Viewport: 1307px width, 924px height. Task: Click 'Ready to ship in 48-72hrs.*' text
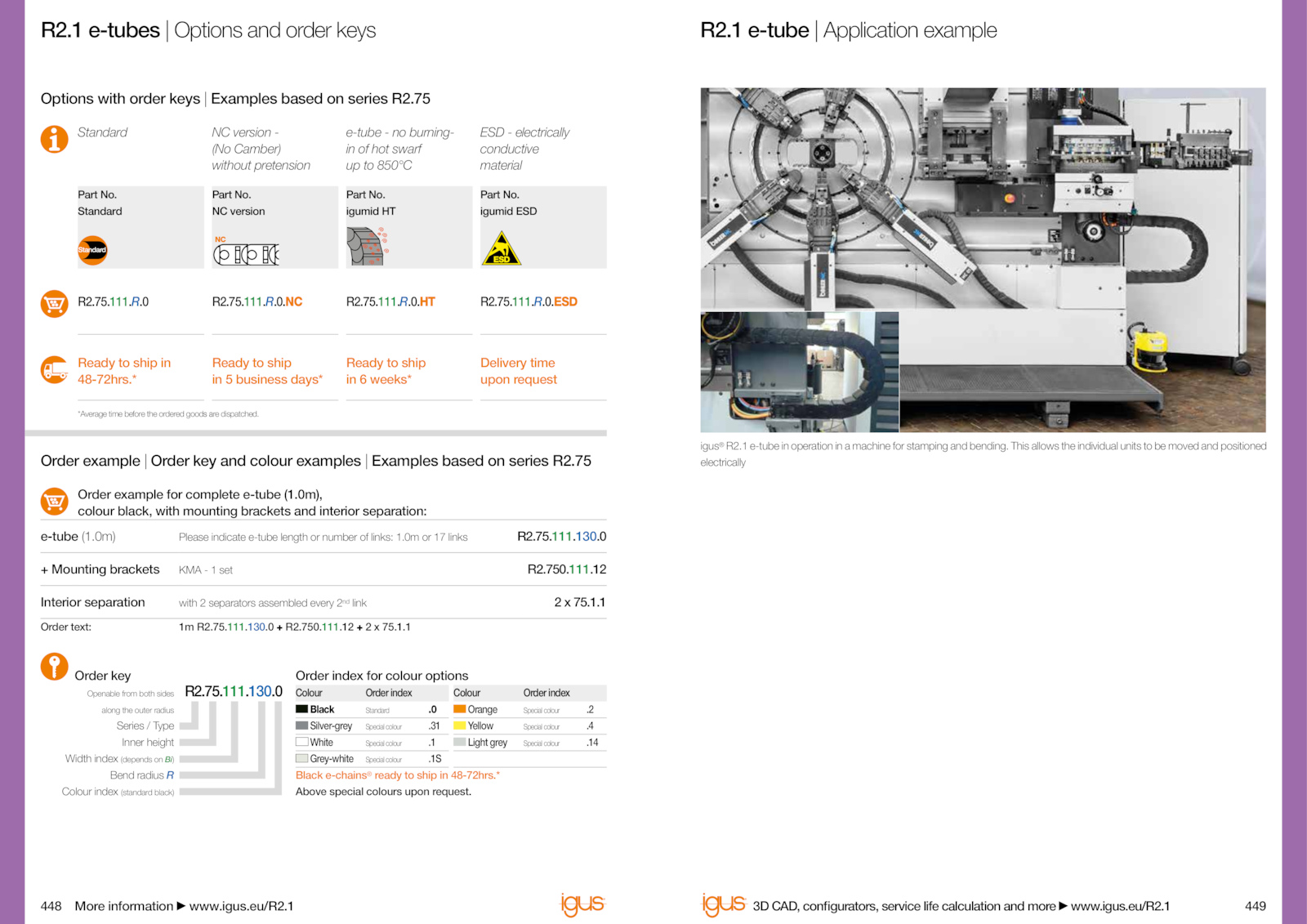click(x=124, y=371)
